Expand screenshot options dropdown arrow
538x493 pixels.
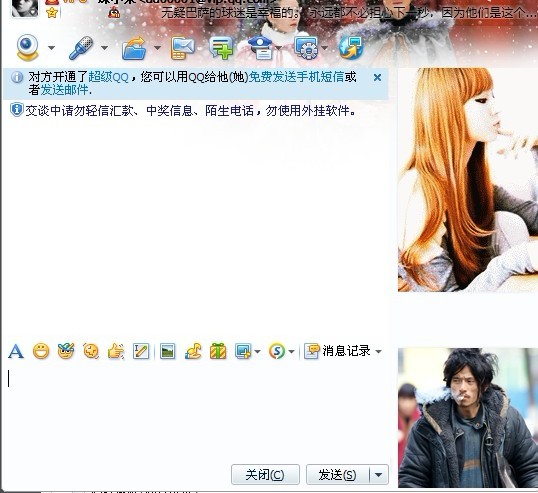coord(258,352)
